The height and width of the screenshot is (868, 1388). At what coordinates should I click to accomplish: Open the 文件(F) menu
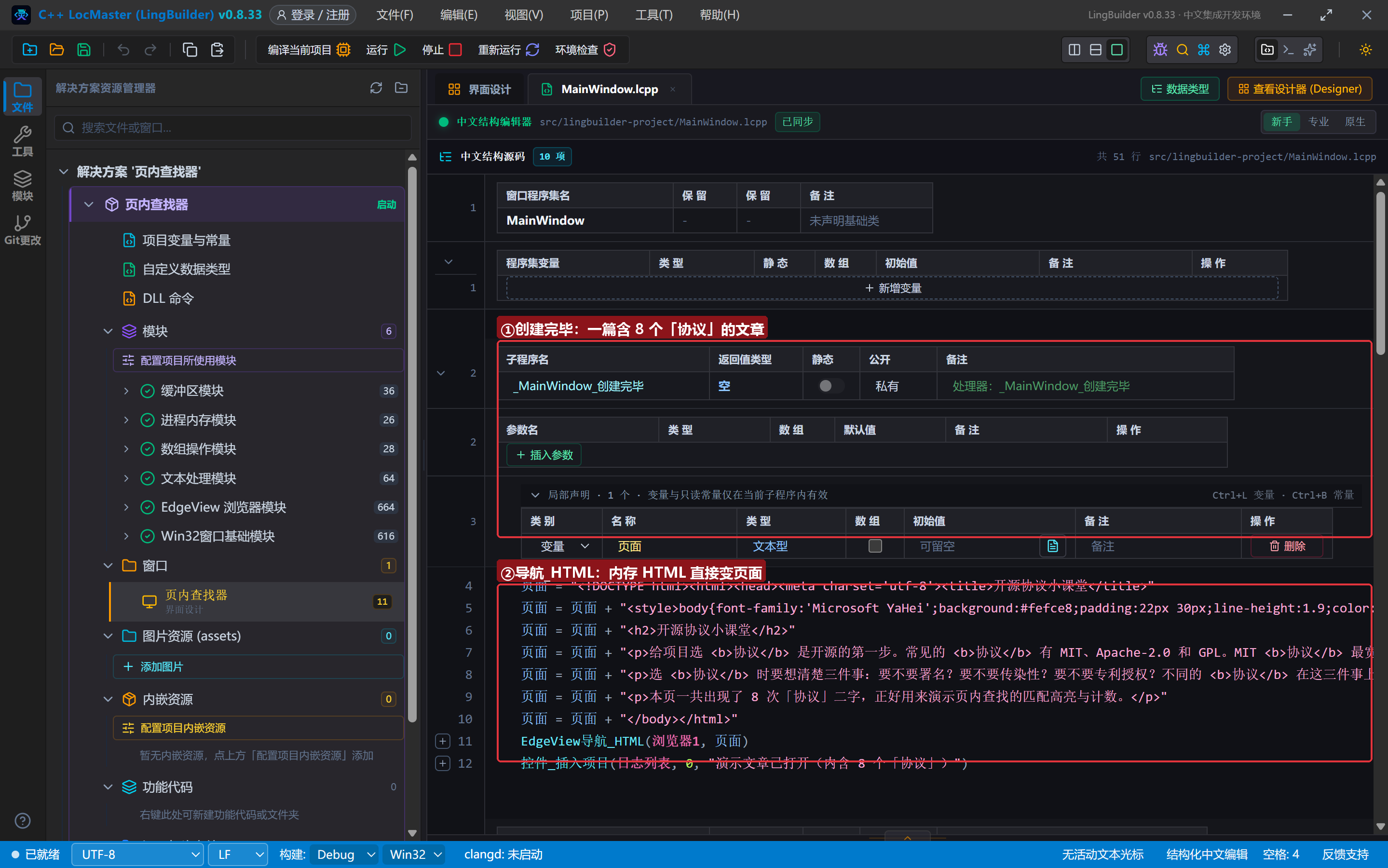395,15
